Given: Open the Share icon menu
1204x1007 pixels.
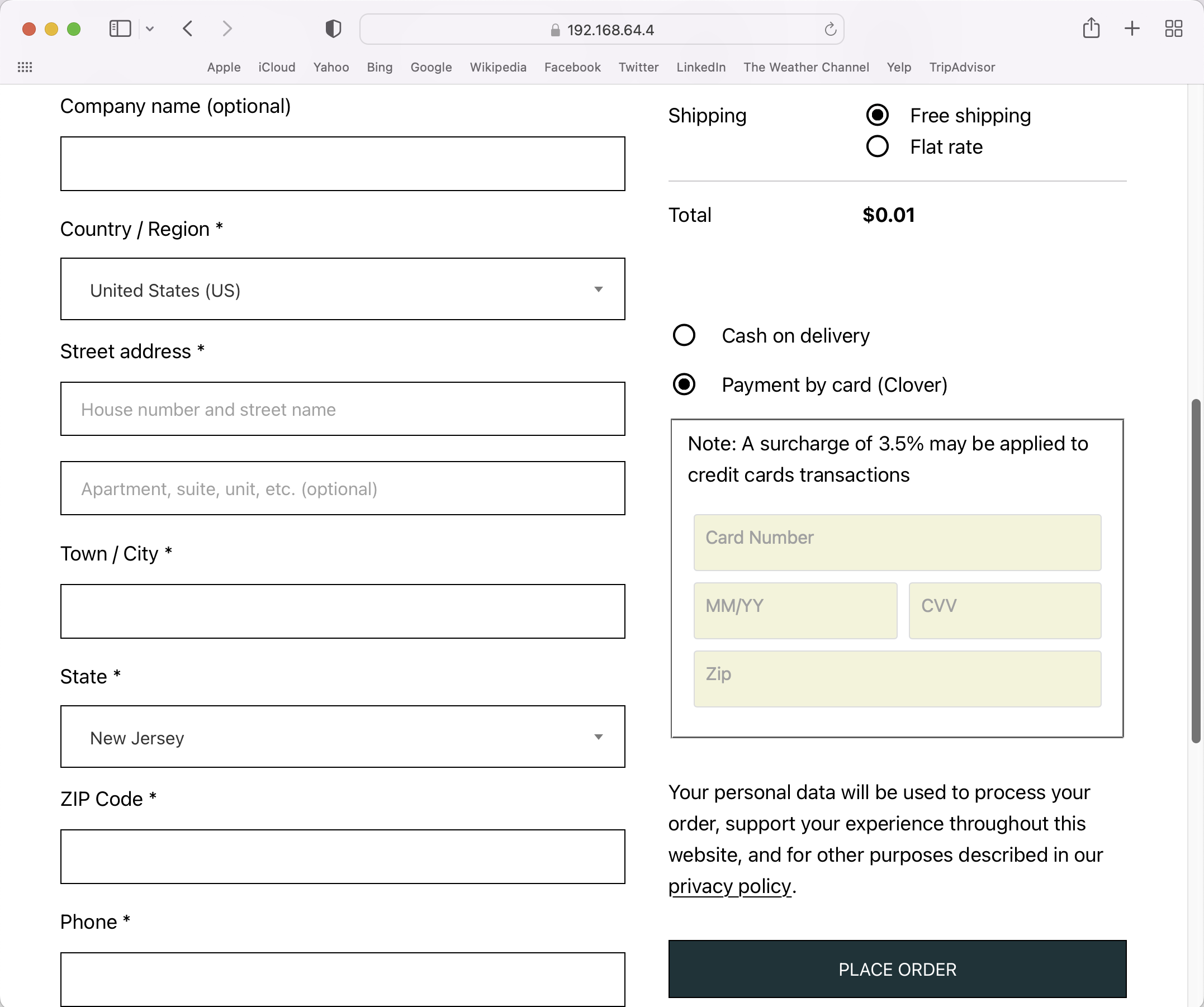Looking at the screenshot, I should pos(1091,28).
